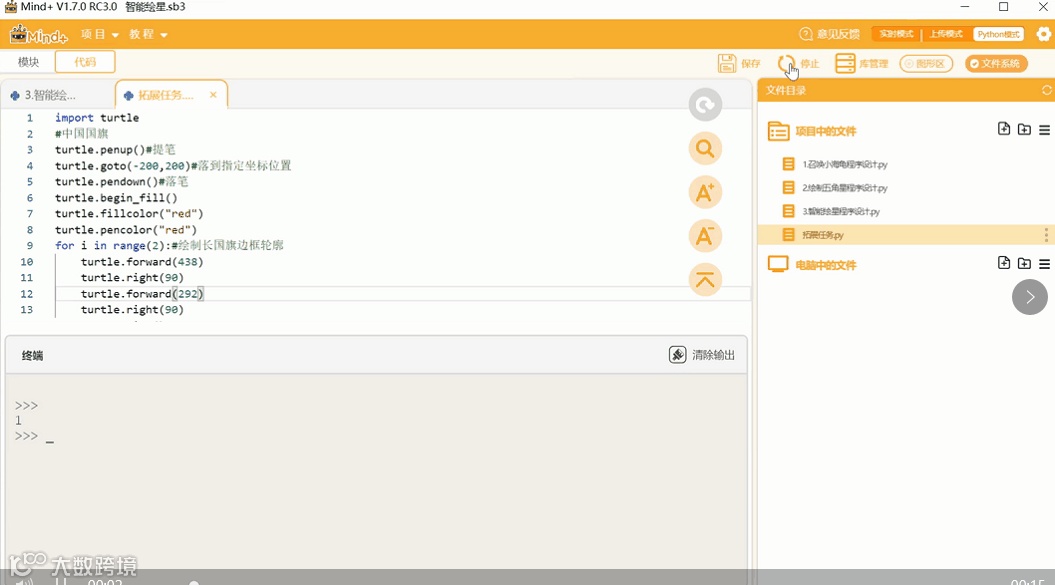Decrease editor font size with A-

705,236
